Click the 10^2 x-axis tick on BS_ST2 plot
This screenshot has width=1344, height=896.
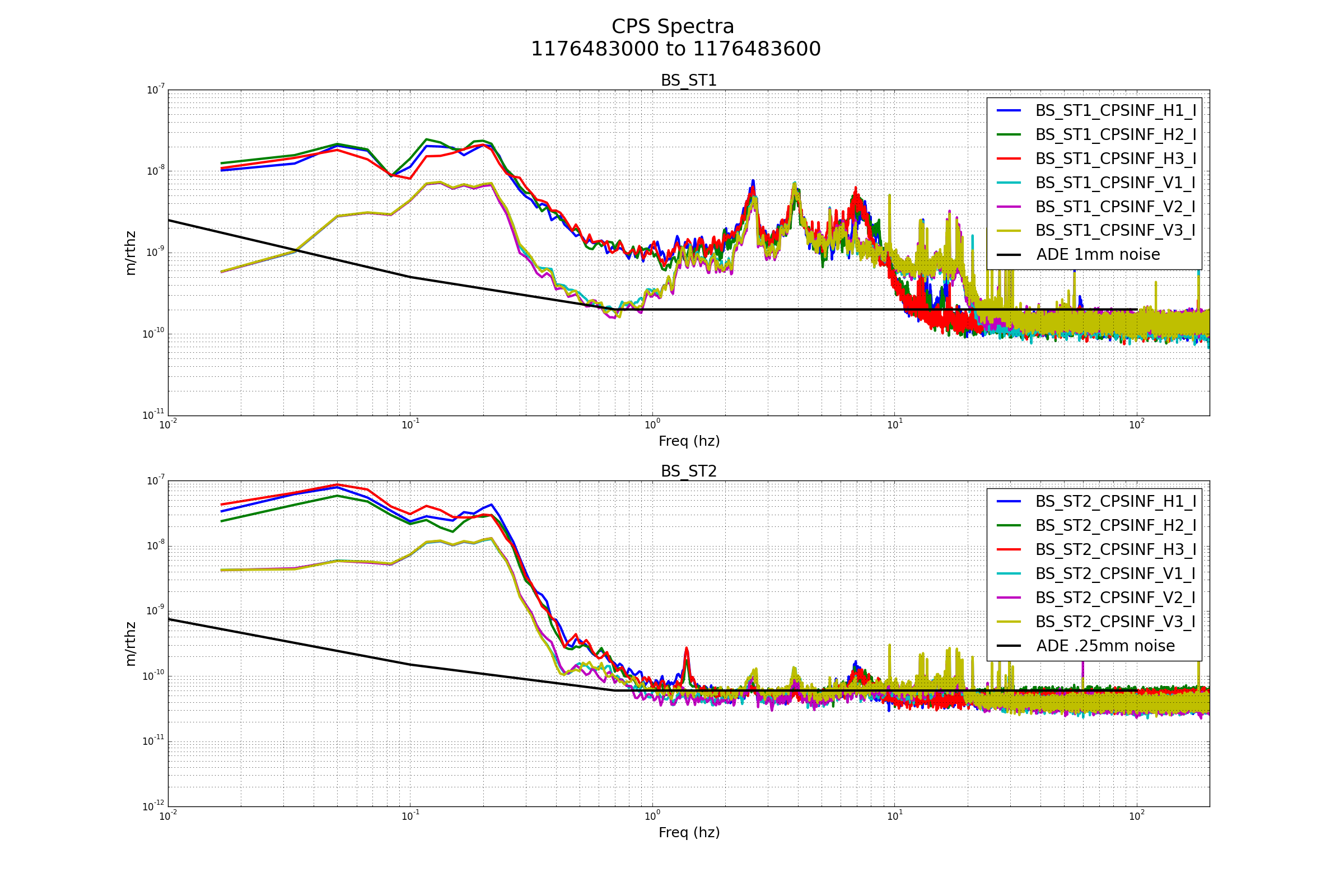pyautogui.click(x=1136, y=815)
